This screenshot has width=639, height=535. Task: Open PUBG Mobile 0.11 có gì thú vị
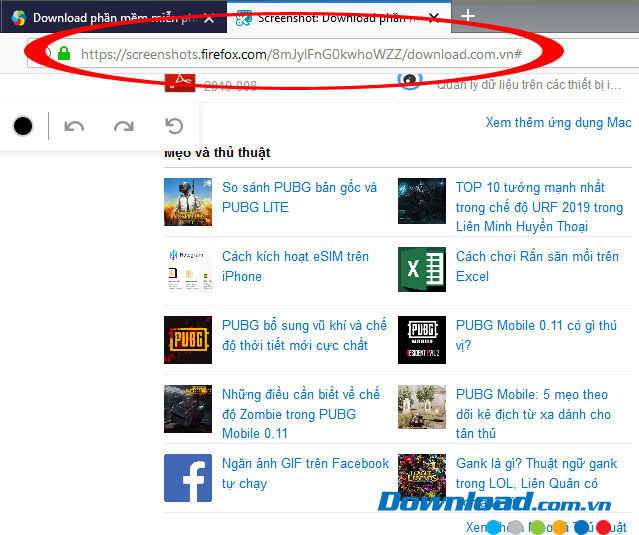tap(536, 335)
